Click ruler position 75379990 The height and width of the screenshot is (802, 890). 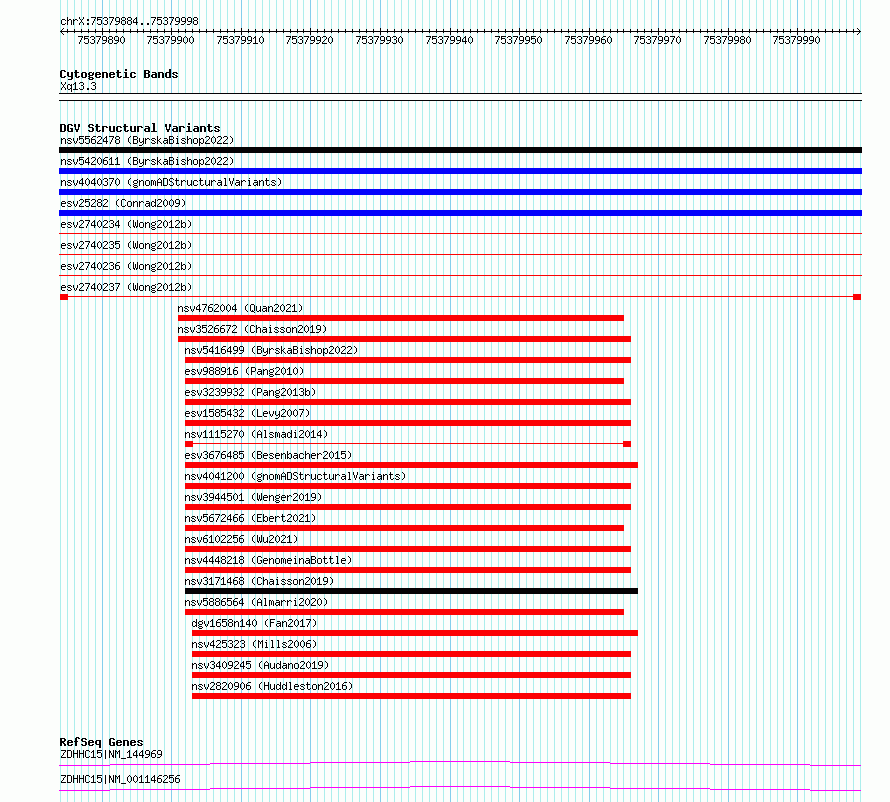click(x=796, y=40)
